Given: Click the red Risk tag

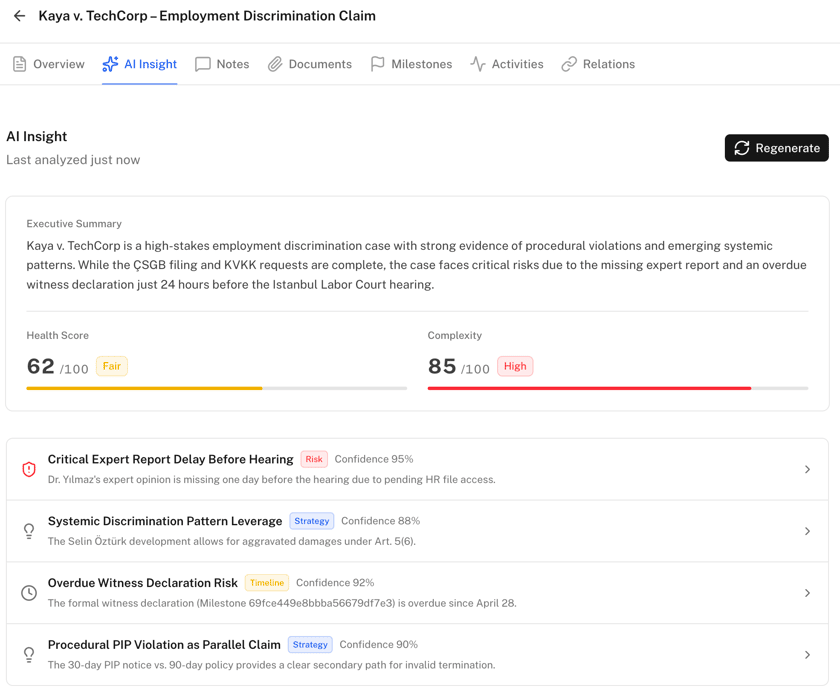Looking at the screenshot, I should (314, 459).
